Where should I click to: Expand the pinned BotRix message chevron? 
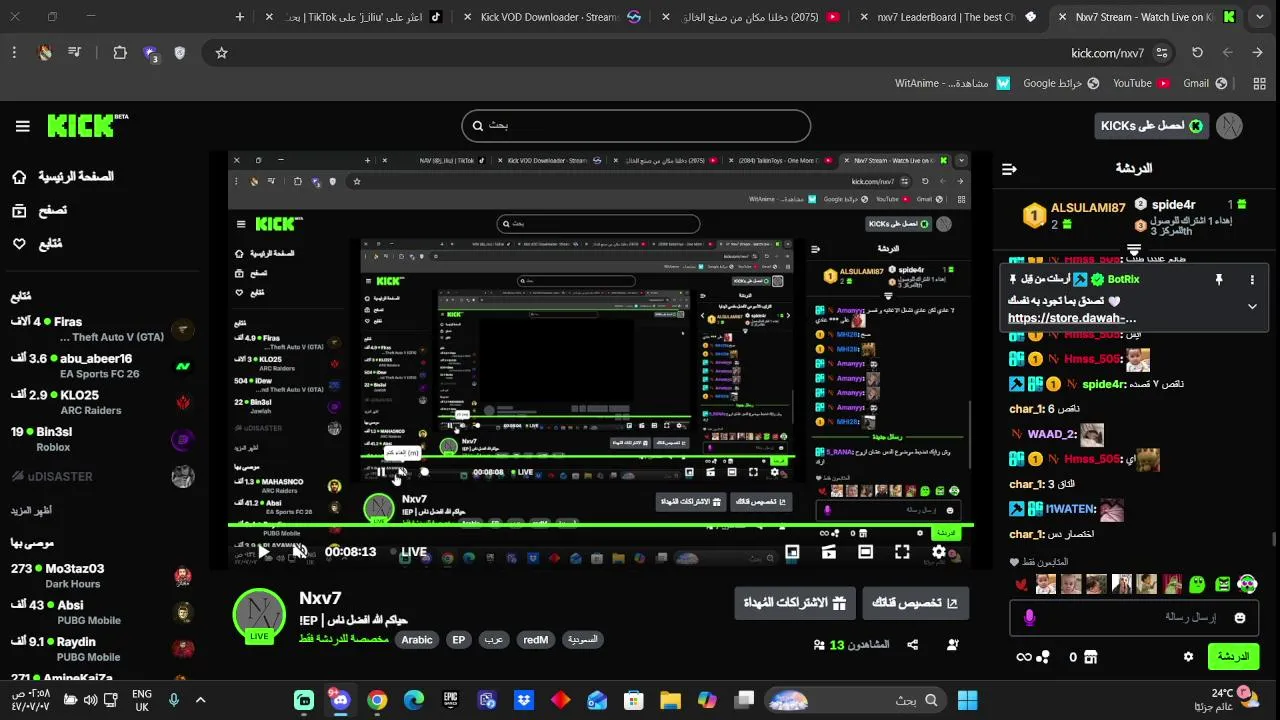(1252, 306)
